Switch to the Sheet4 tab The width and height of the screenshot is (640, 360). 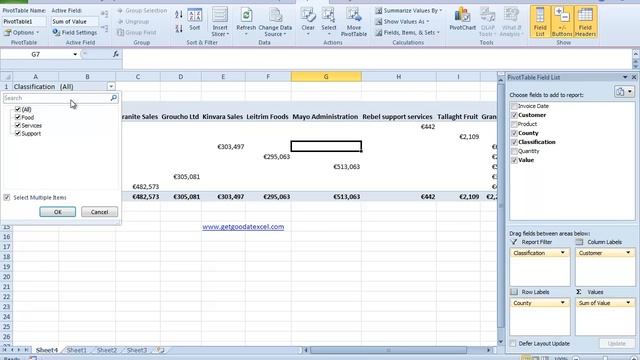47,350
